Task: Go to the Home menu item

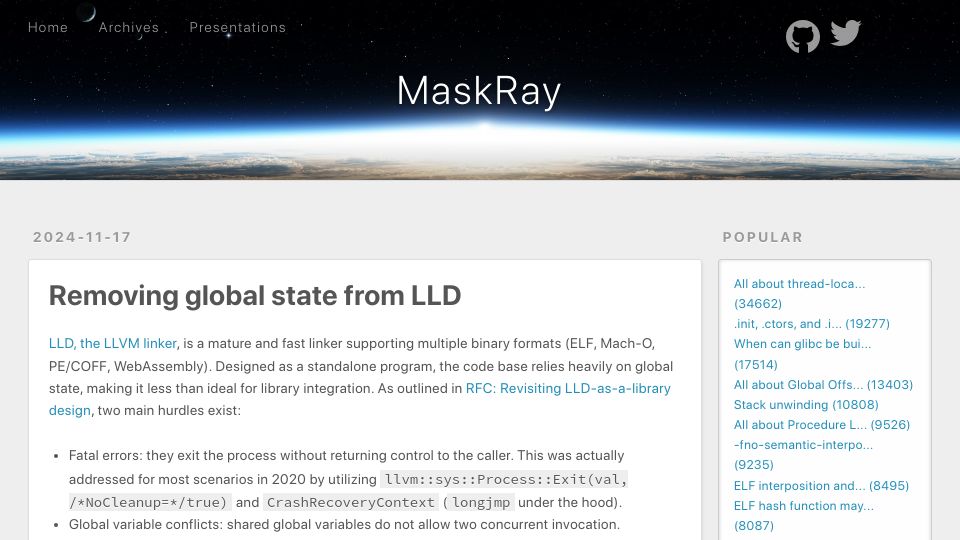Action: click(48, 28)
